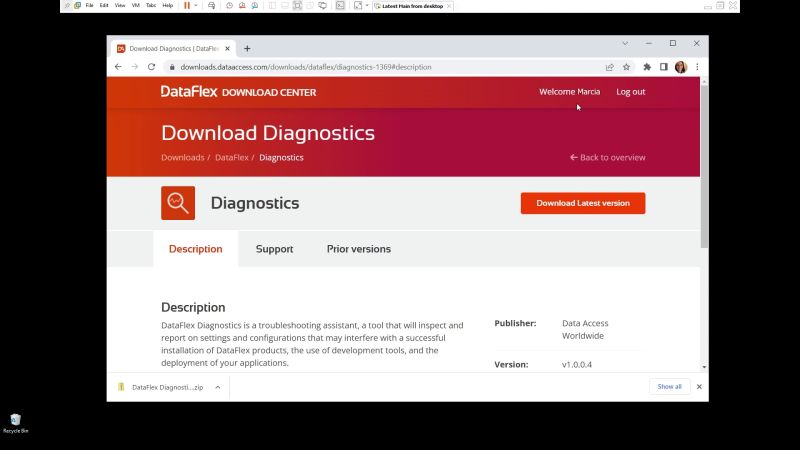Click the DataFlex Download Center logo

(x=238, y=92)
